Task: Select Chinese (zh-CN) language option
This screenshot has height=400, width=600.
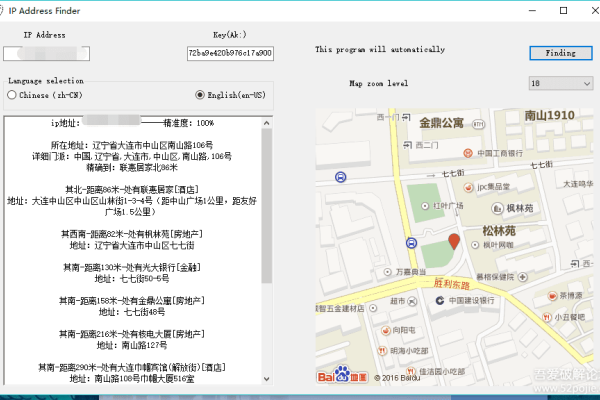Action: pyautogui.click(x=45, y=95)
